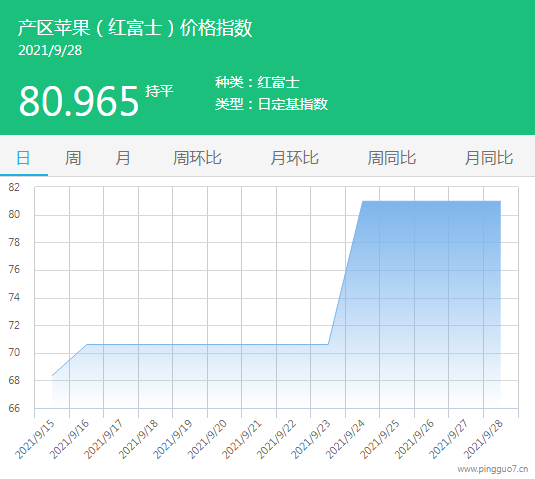Click the 2021/9/24 x-axis label
The width and height of the screenshot is (535, 479).
coord(345,439)
